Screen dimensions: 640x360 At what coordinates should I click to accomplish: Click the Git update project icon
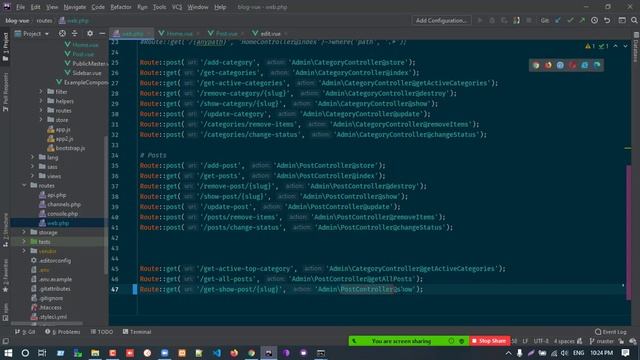point(558,20)
